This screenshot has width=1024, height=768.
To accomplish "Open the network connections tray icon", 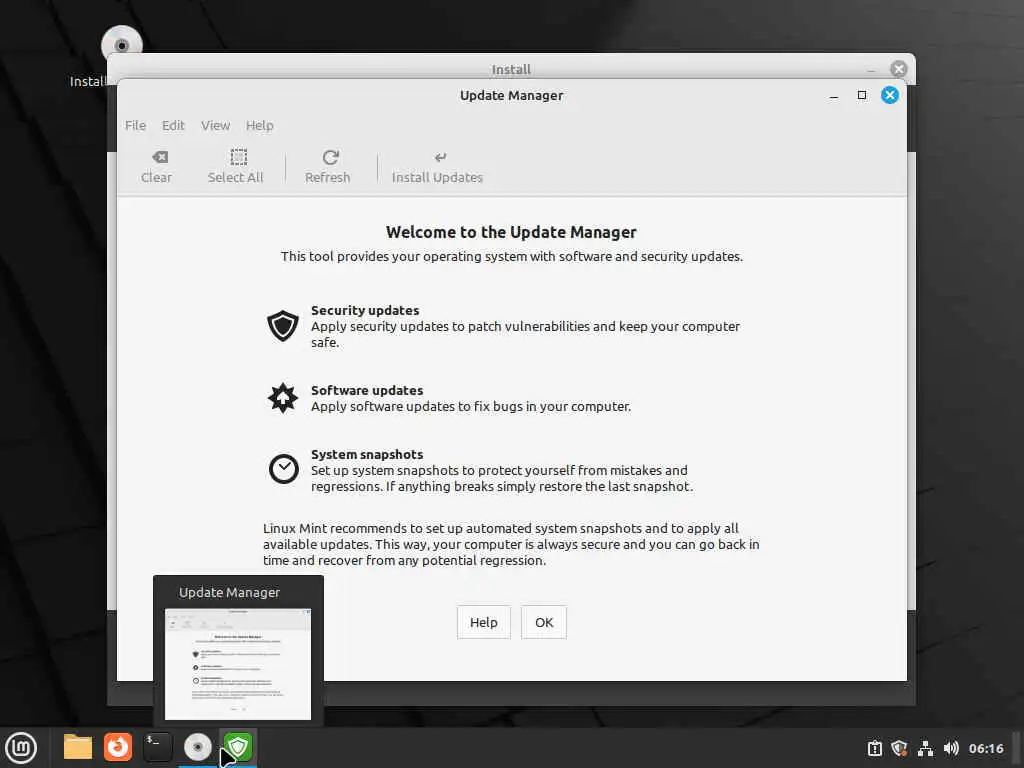I will (925, 748).
